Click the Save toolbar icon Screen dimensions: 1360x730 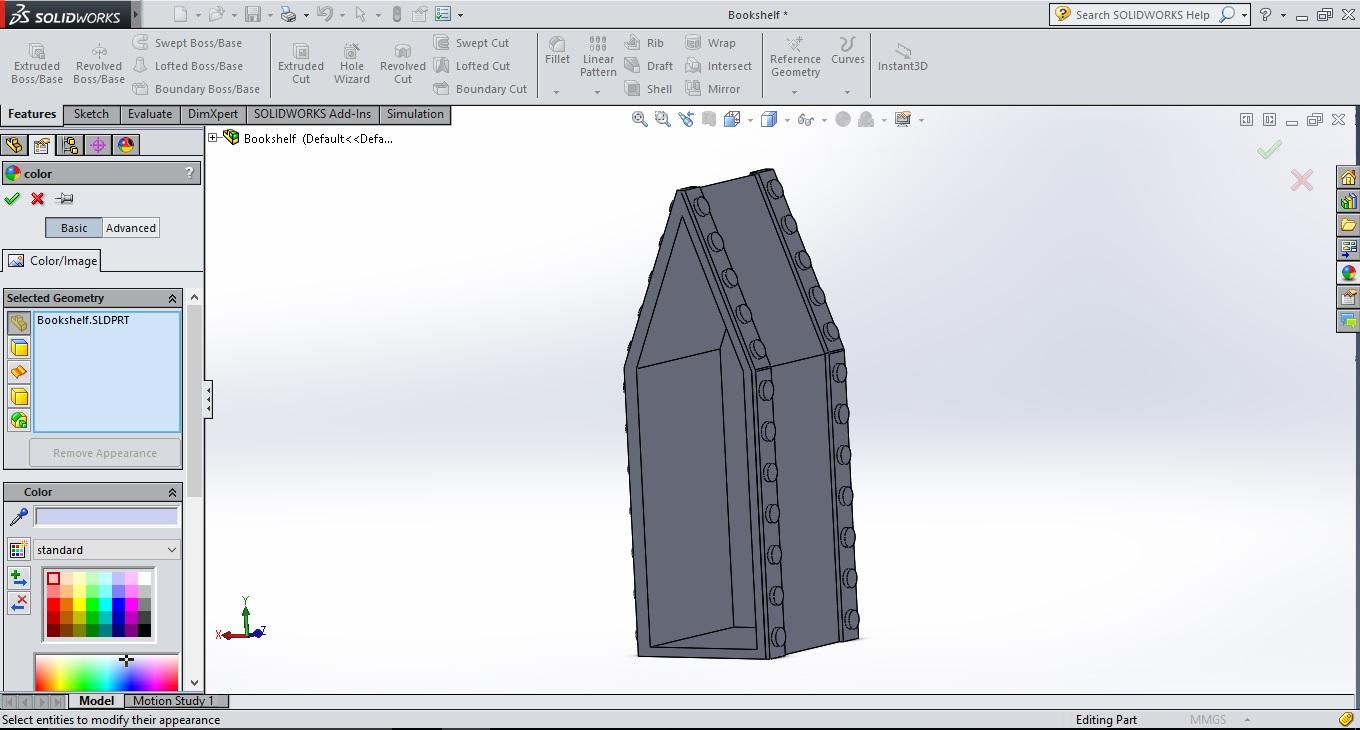tap(253, 14)
